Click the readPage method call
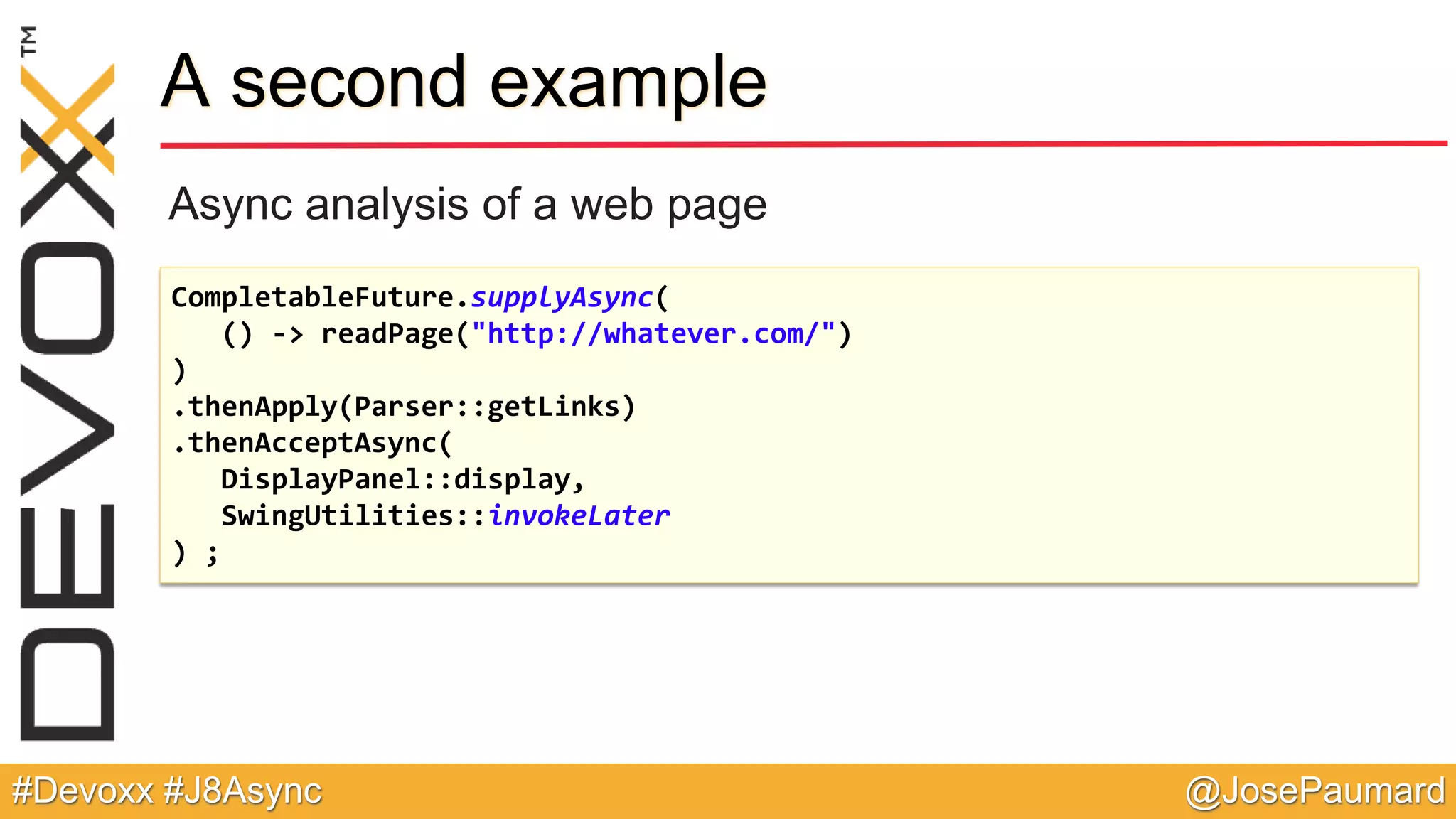The height and width of the screenshot is (819, 1456). pyautogui.click(x=387, y=333)
